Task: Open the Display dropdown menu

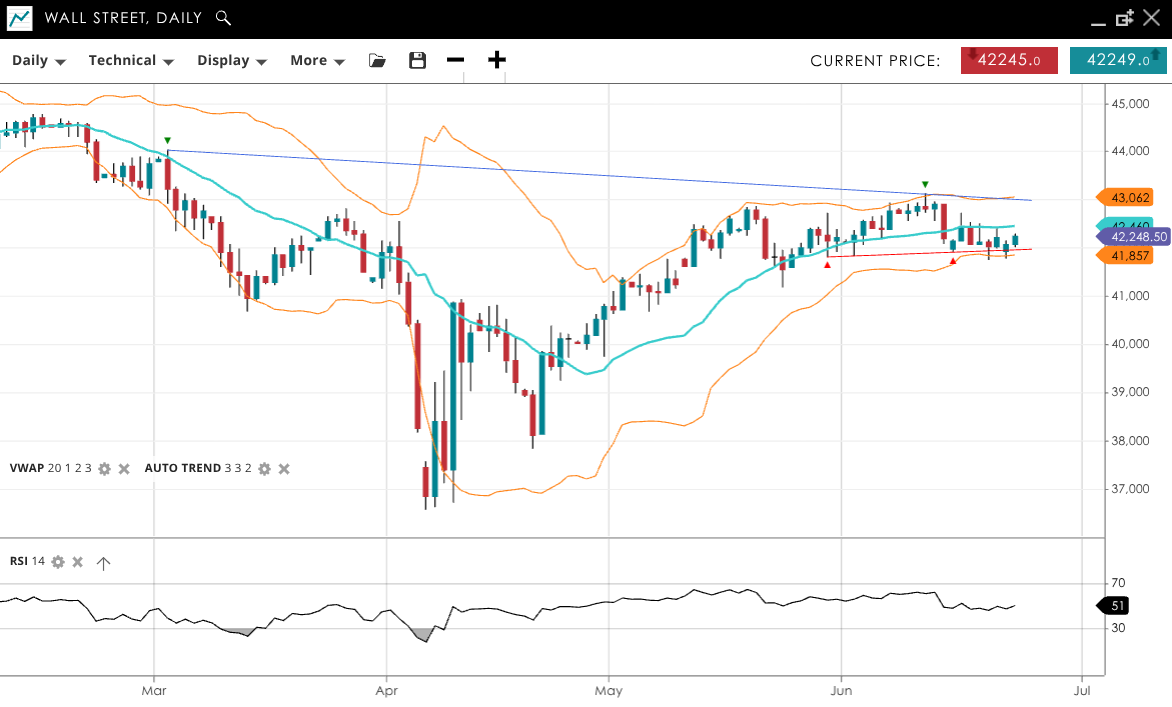Action: tap(232, 61)
